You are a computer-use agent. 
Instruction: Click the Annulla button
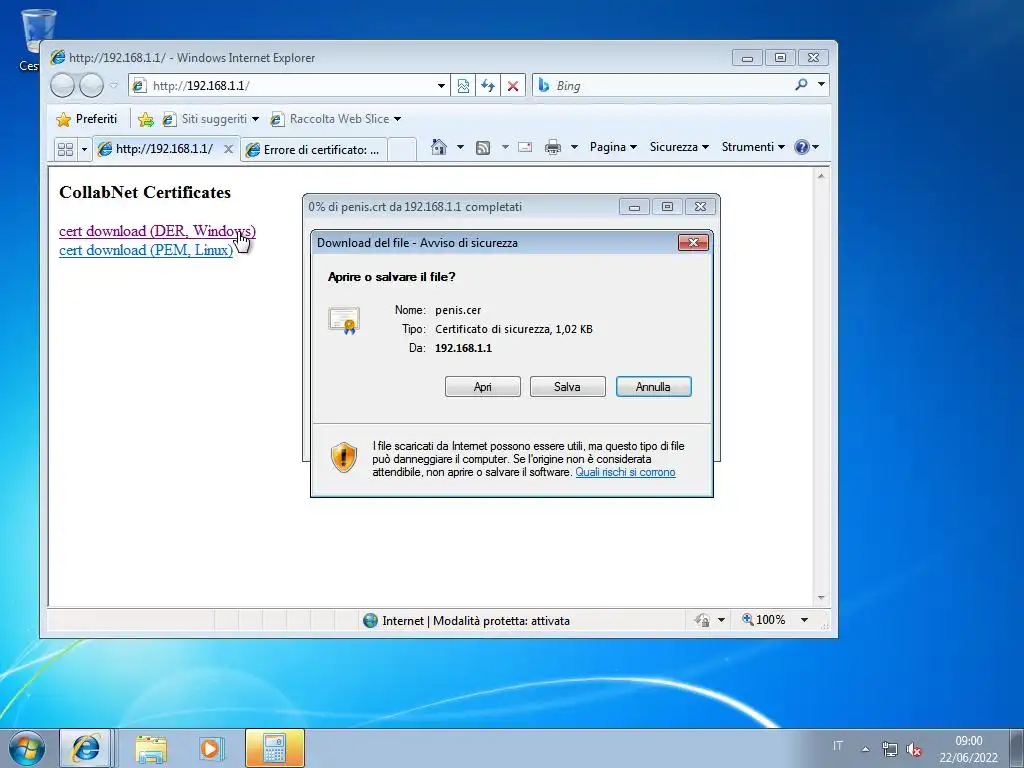pyautogui.click(x=653, y=387)
